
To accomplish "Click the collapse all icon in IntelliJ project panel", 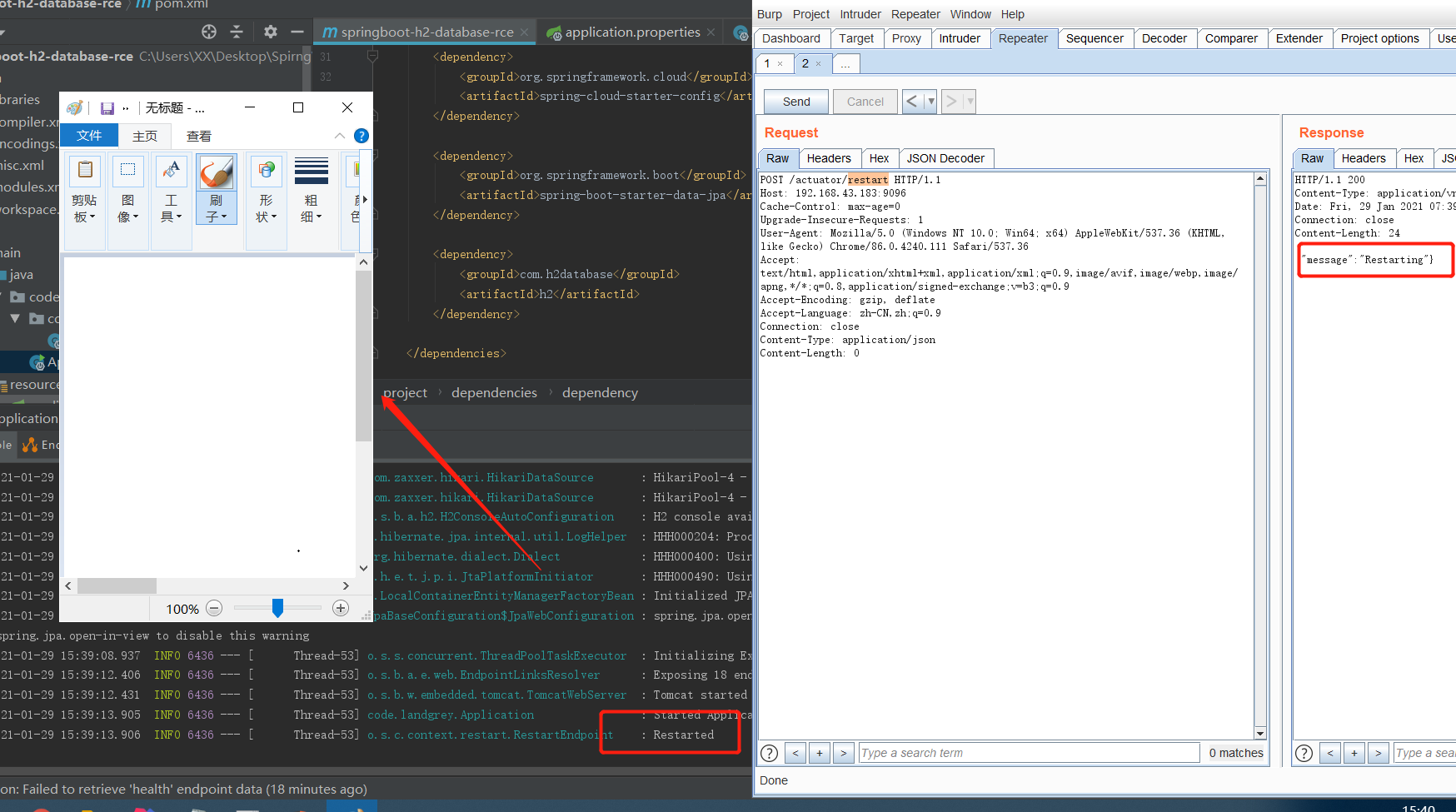I will (237, 32).
